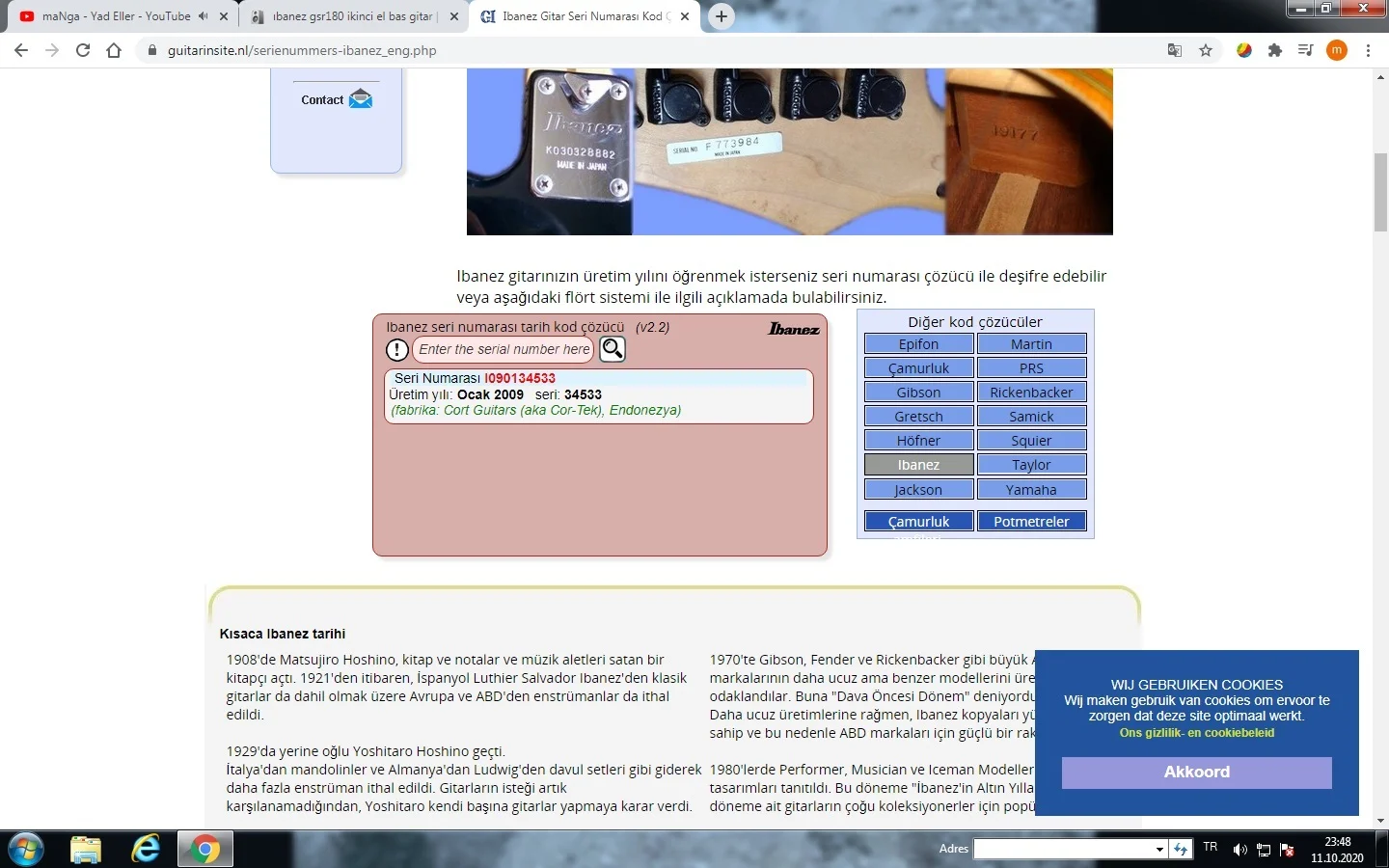Switch to the maNga - Yad Eller YouTube tab
The height and width of the screenshot is (868, 1389).
[x=116, y=16]
